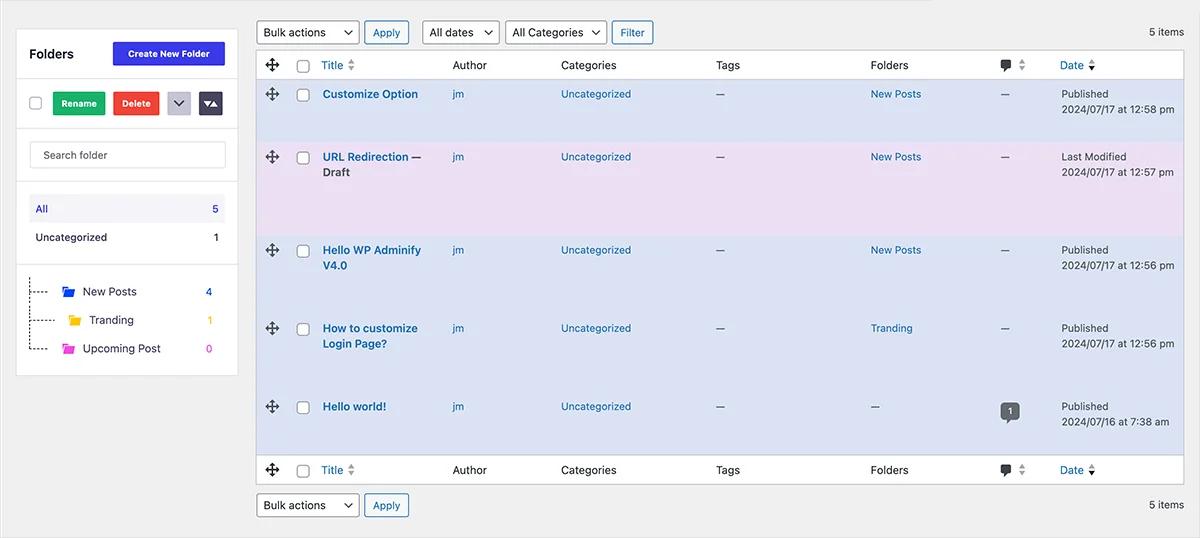Click the Filter button
Viewport: 1200px width, 538px height.
pyautogui.click(x=632, y=33)
